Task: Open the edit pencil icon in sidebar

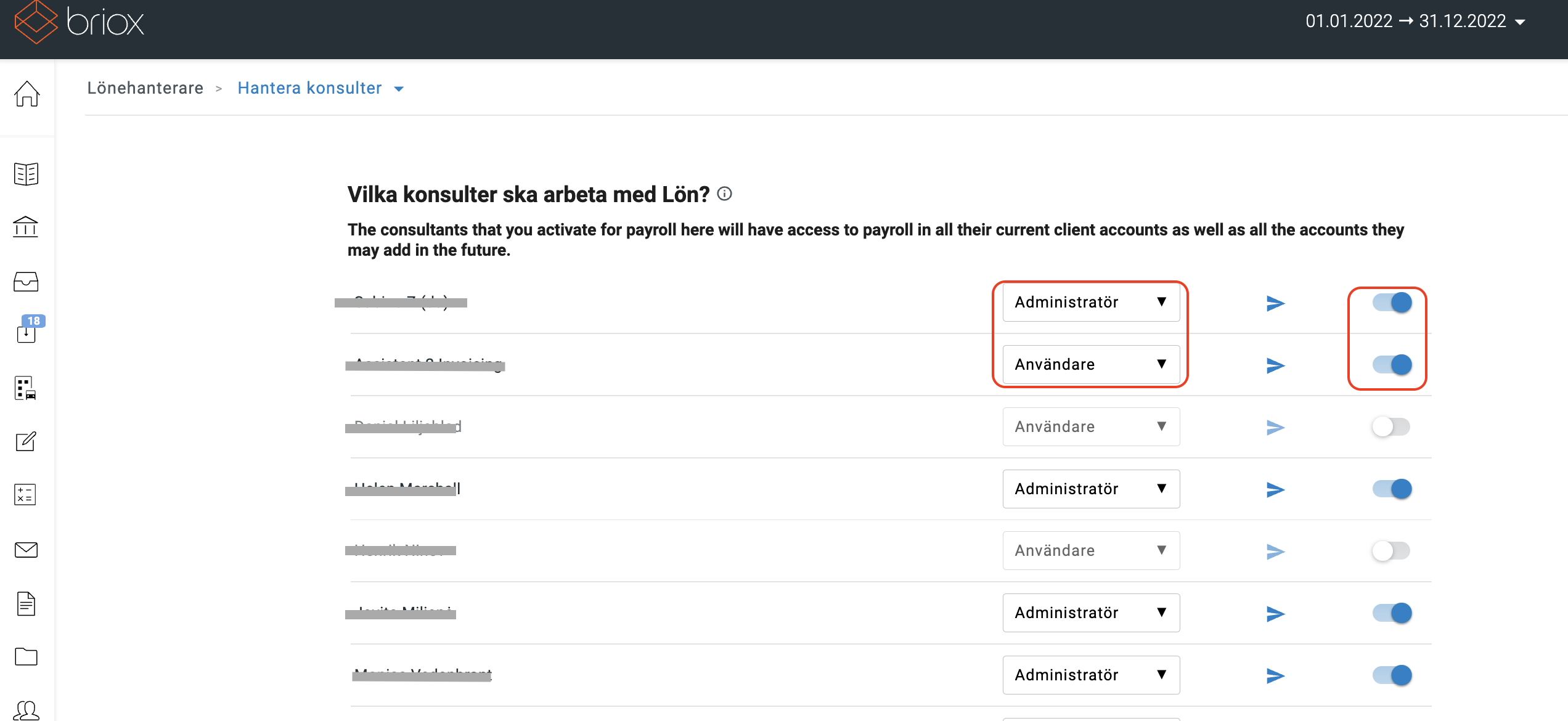Action: coord(26,441)
